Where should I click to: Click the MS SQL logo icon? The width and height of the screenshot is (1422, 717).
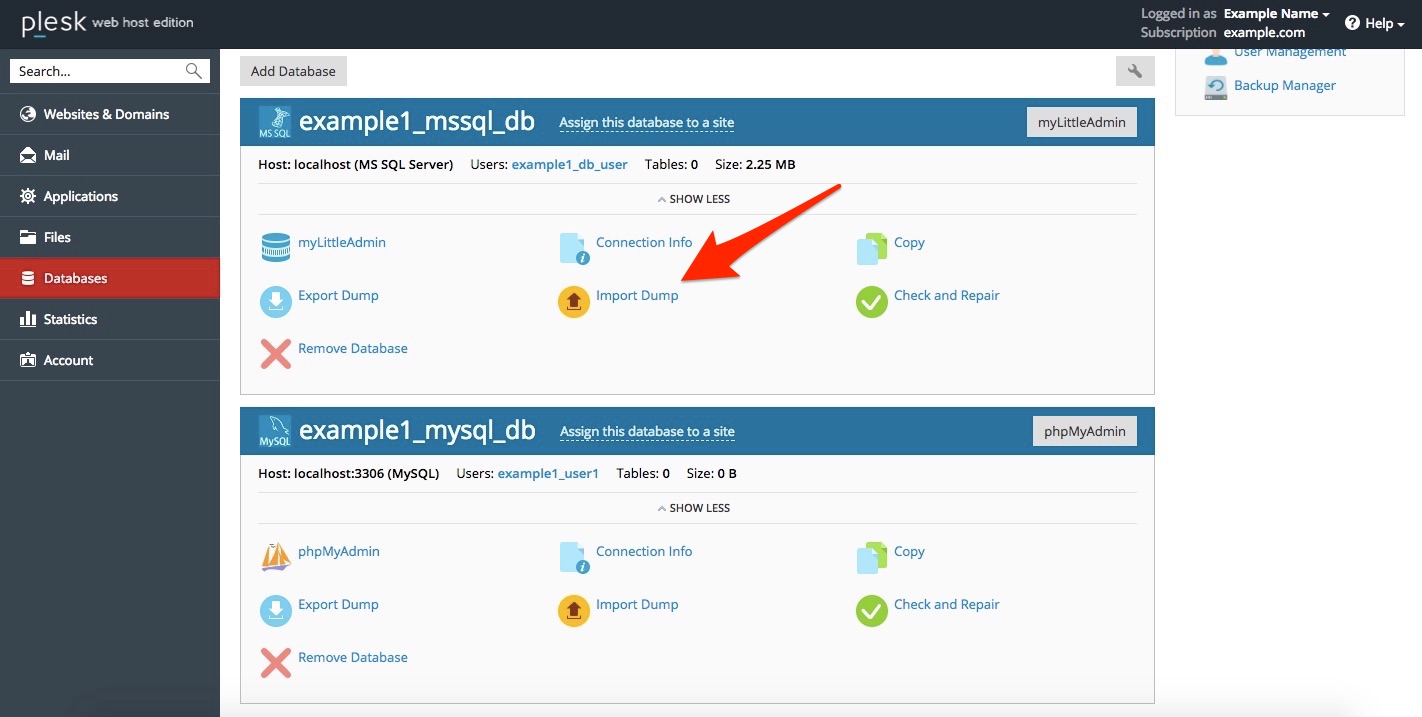tap(275, 123)
